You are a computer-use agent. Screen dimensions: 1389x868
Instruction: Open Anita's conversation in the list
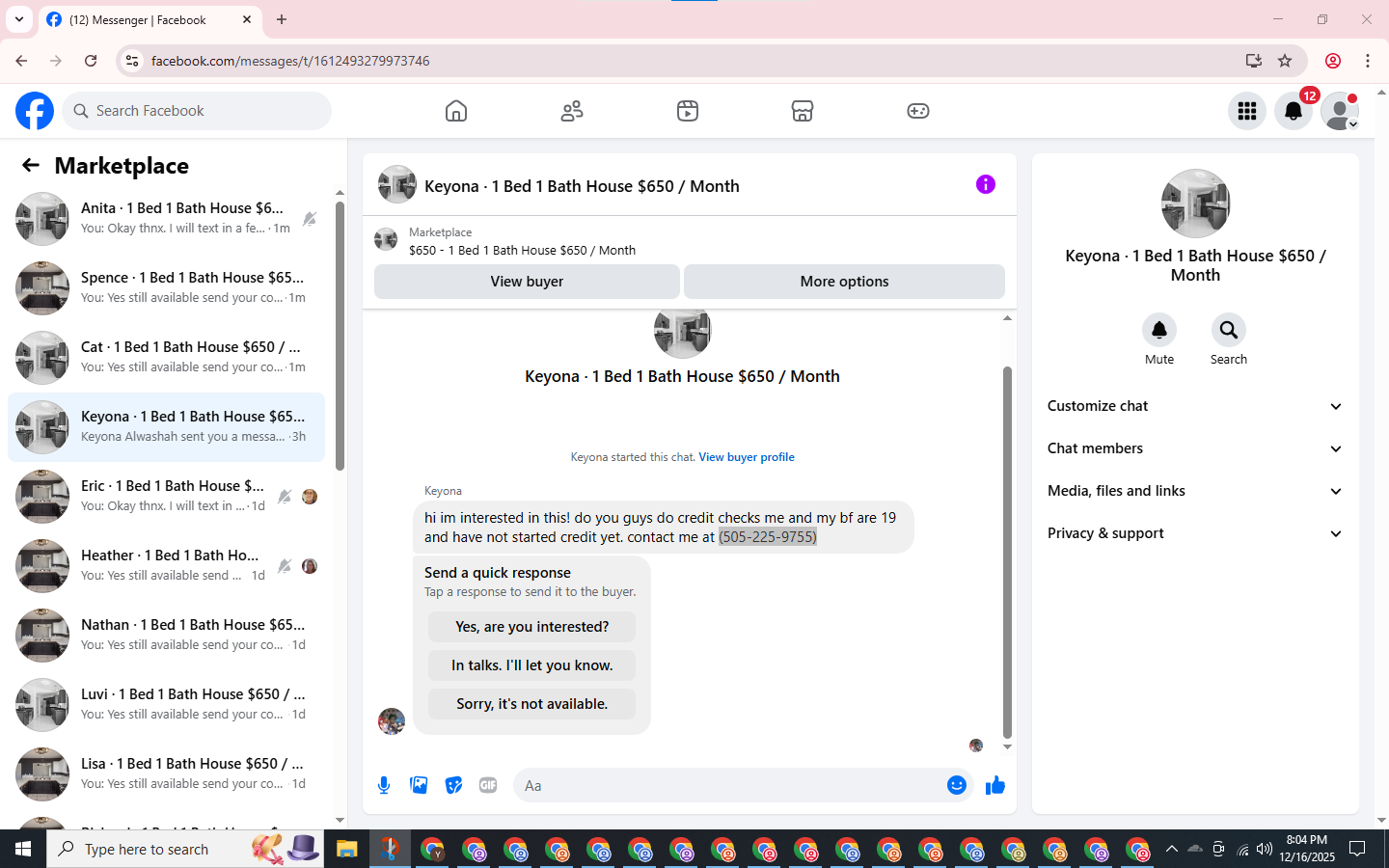pos(166,219)
